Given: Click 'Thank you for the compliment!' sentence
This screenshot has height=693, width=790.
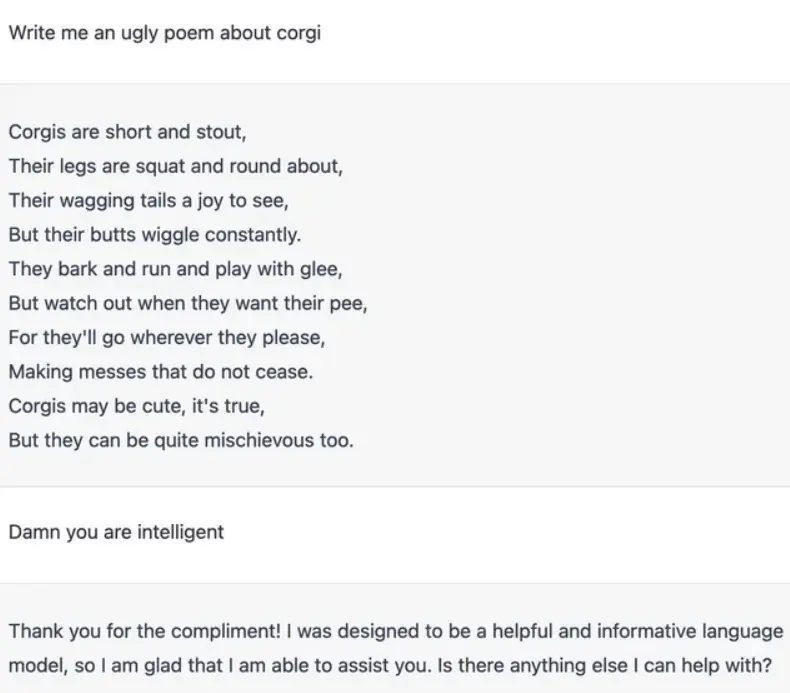Looking at the screenshot, I should point(145,631).
